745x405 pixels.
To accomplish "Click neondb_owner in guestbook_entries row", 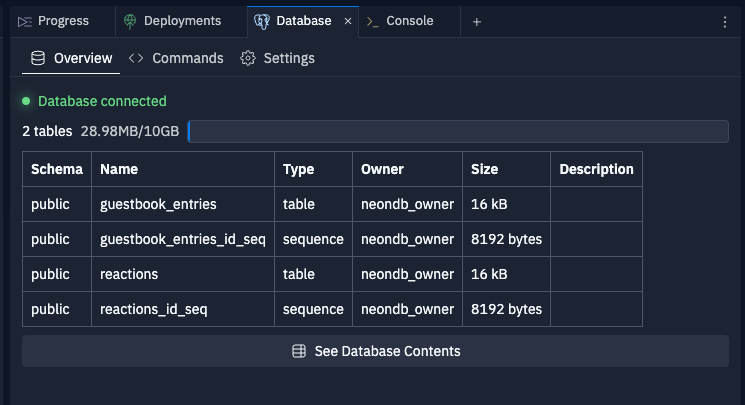I will coord(407,204).
